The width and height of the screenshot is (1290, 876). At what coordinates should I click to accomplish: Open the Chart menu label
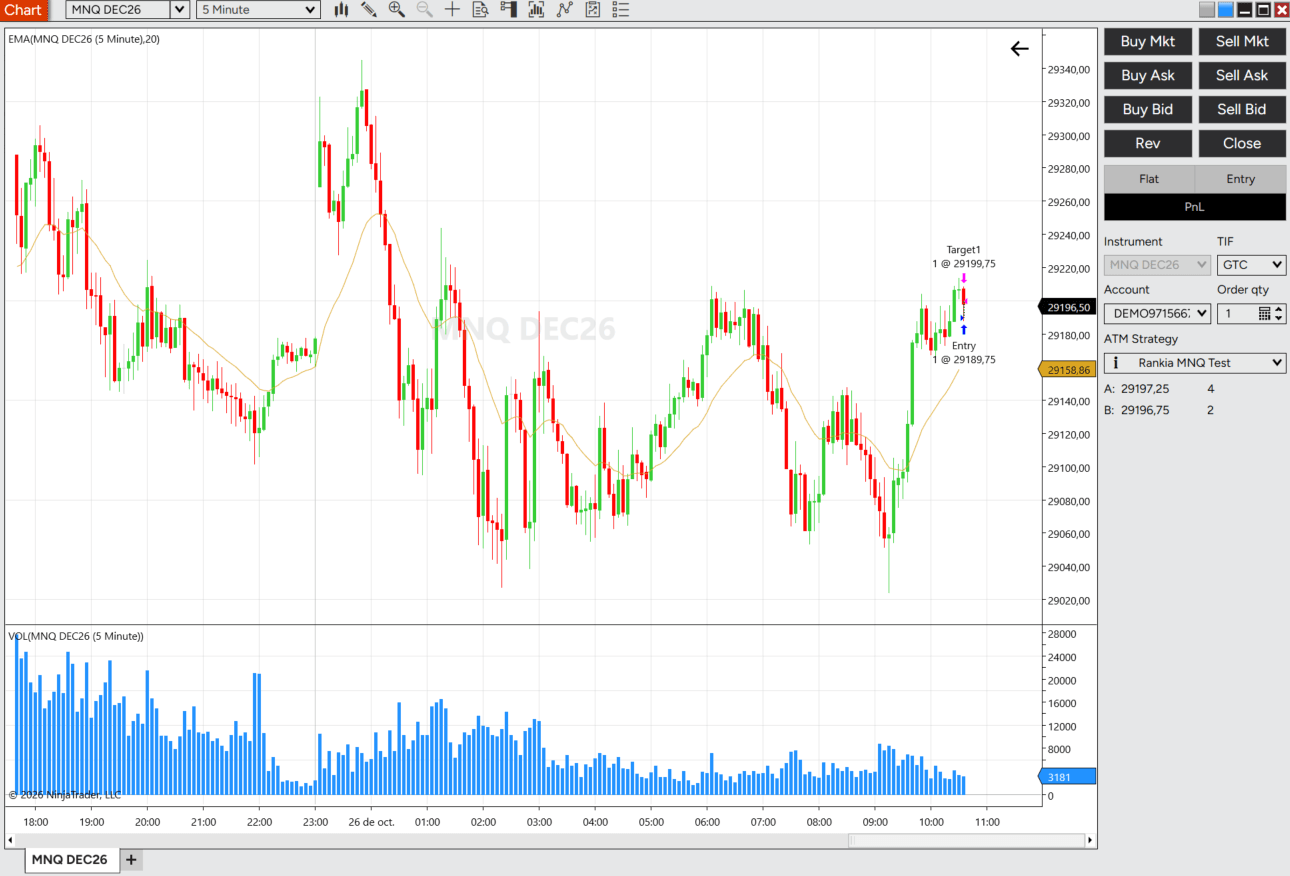pyautogui.click(x=23, y=10)
